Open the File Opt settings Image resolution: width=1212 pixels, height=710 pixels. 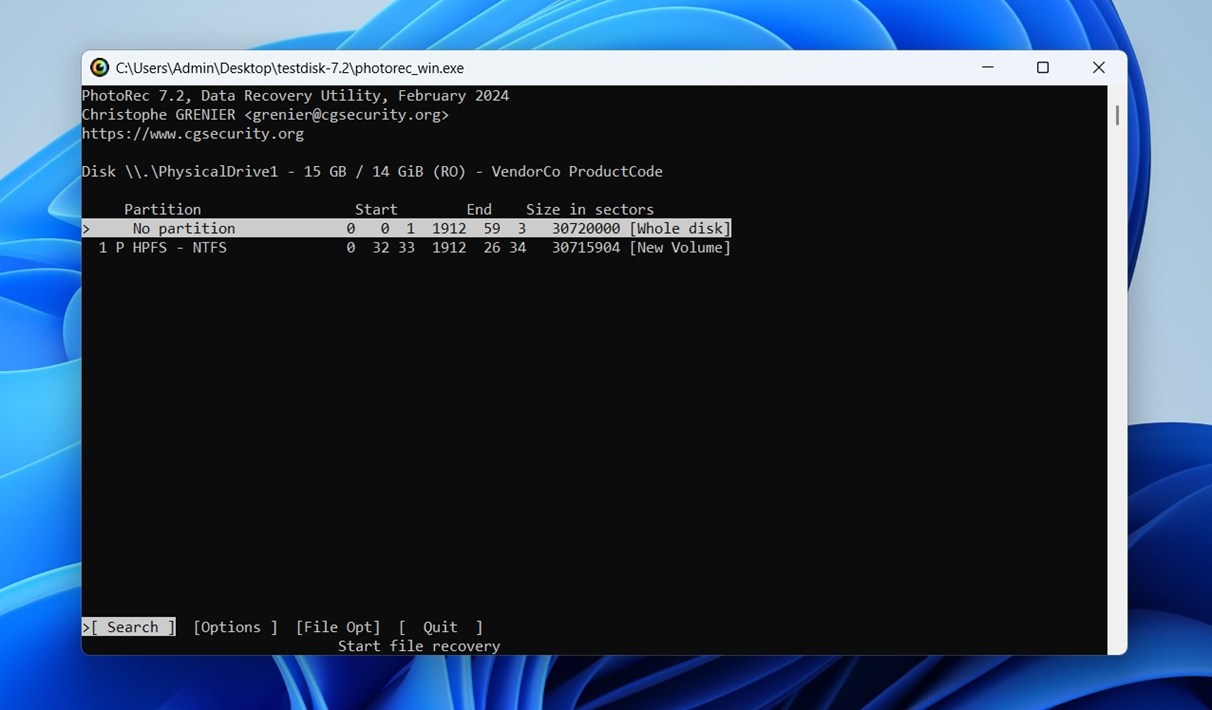(338, 627)
